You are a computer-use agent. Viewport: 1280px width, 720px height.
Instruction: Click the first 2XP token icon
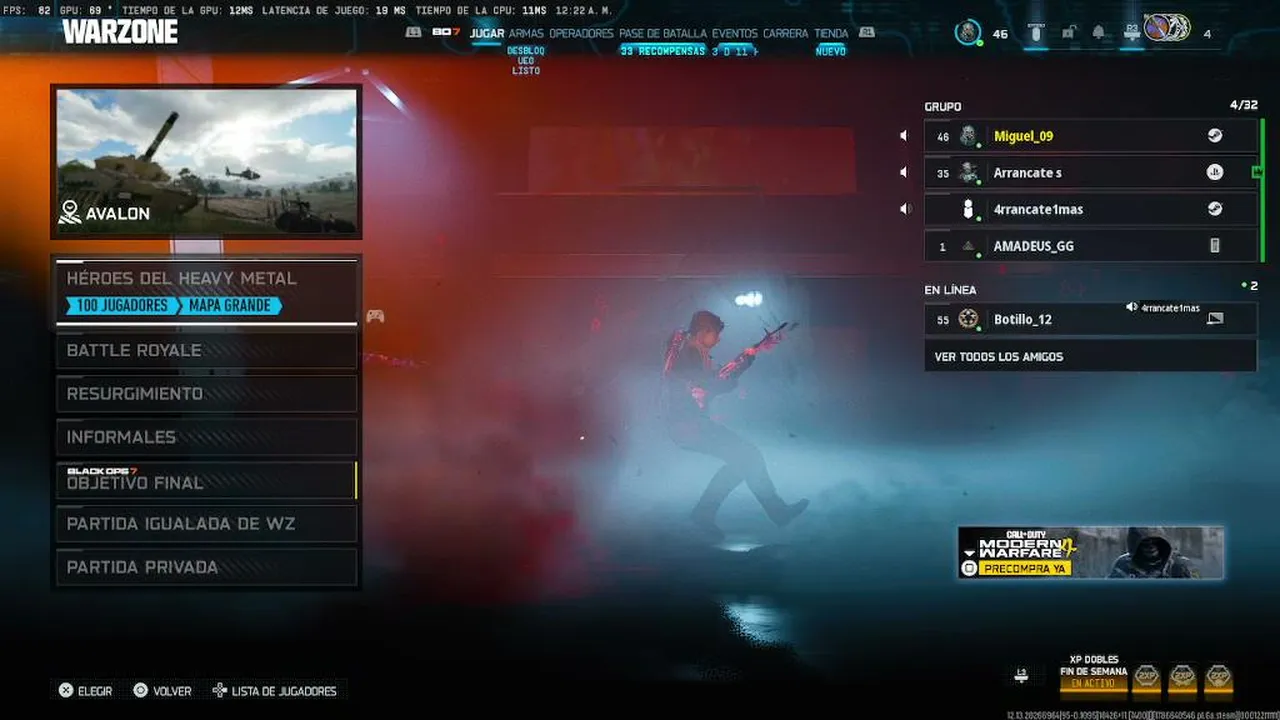point(1146,679)
